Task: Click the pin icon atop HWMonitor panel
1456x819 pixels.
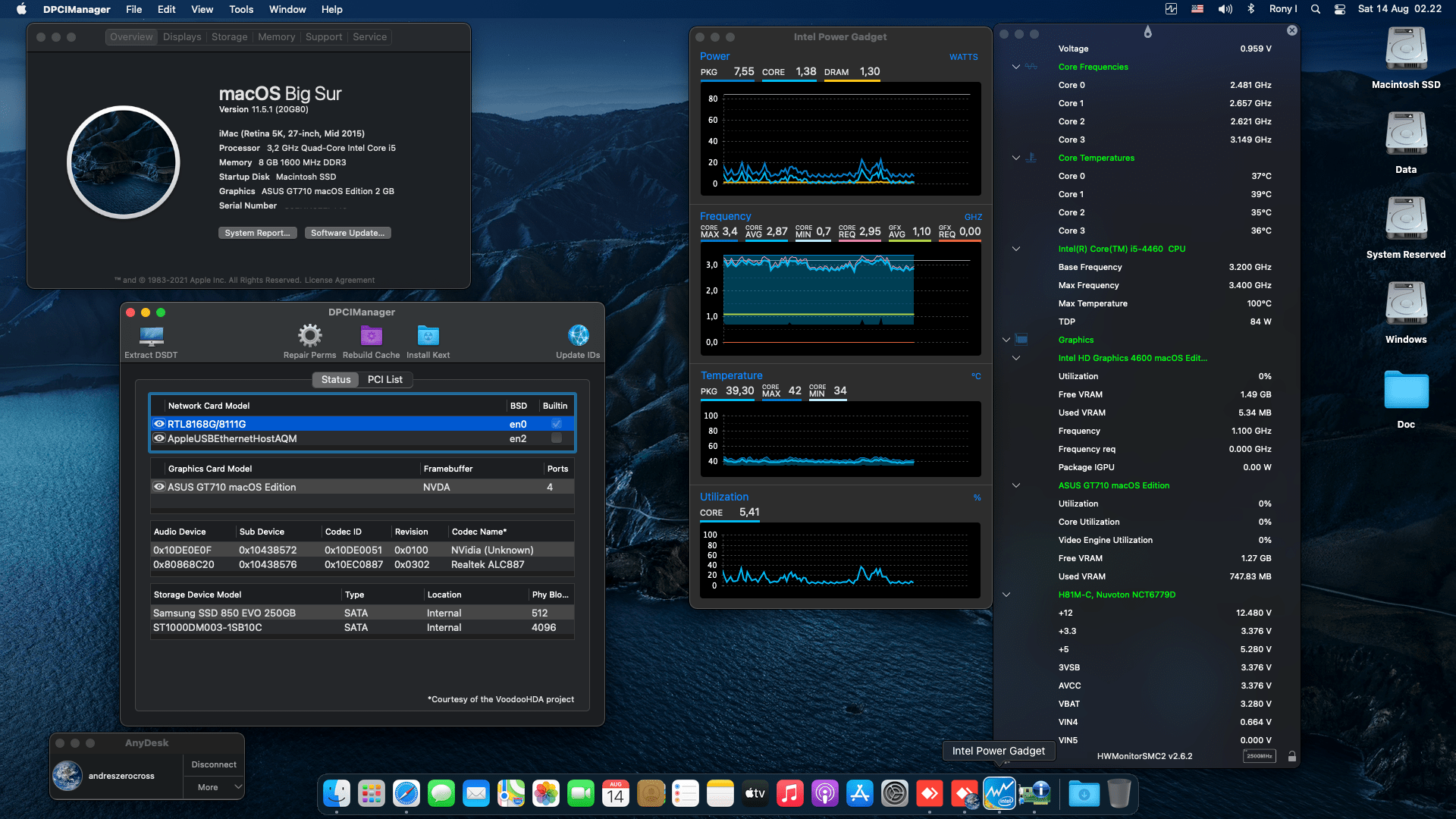Action: [x=1147, y=32]
